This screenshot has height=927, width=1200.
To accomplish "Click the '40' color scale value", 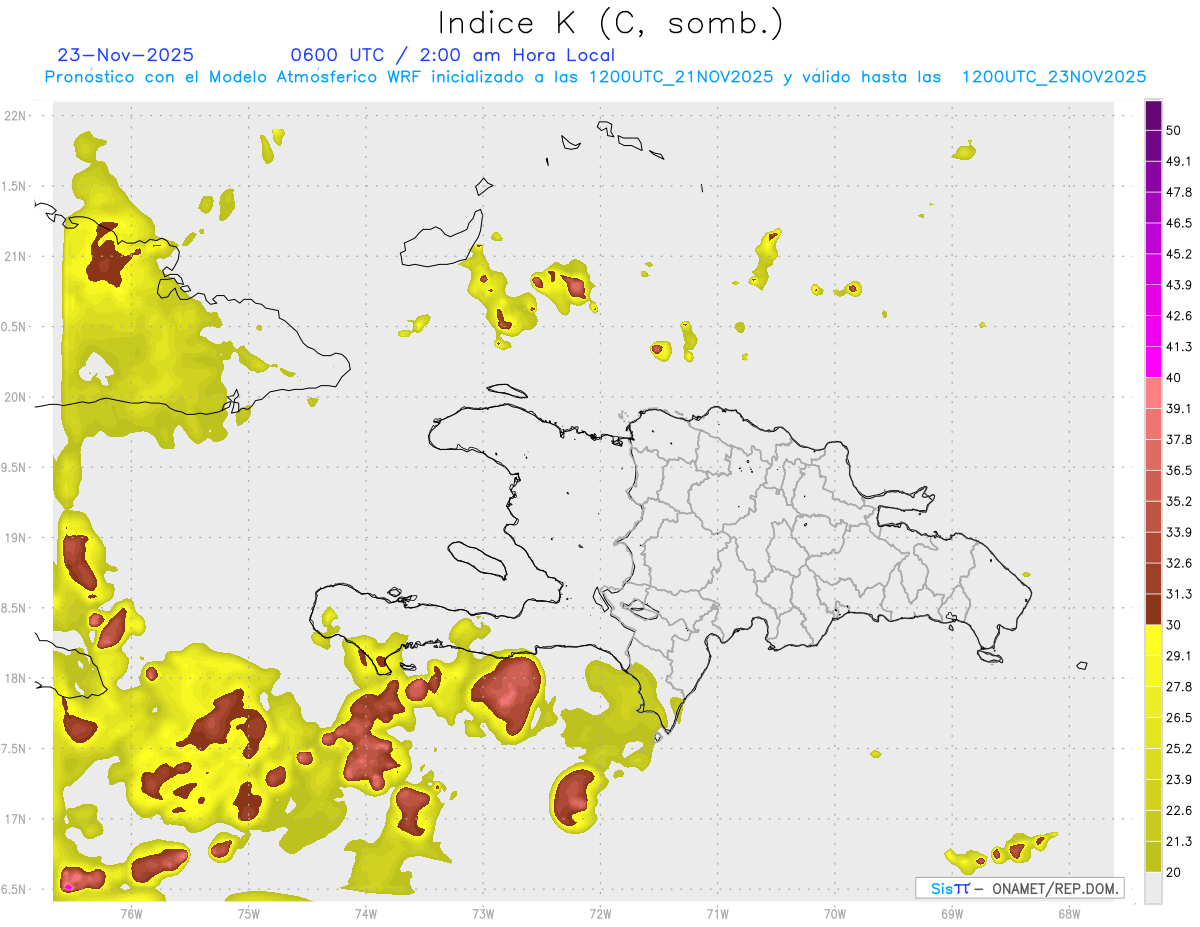I will tap(1173, 378).
